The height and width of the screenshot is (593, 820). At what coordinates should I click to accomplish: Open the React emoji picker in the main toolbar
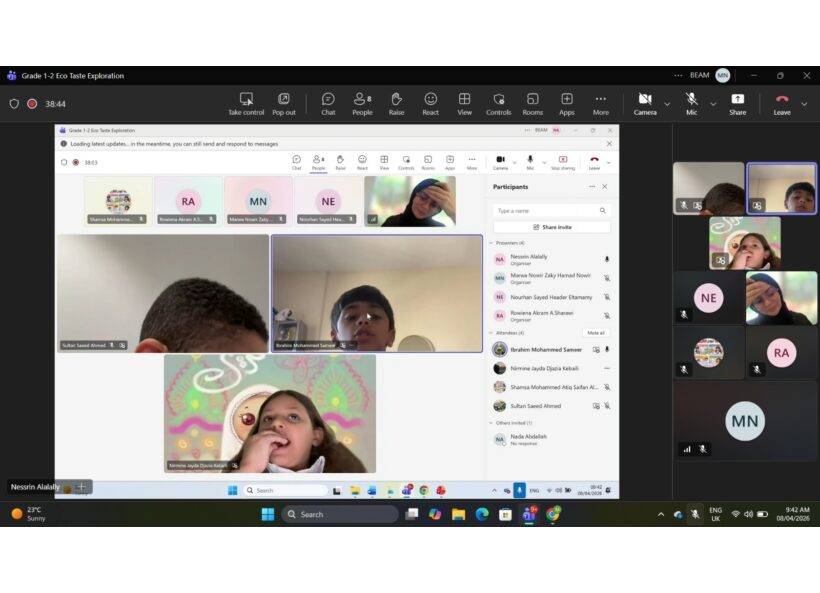[430, 103]
